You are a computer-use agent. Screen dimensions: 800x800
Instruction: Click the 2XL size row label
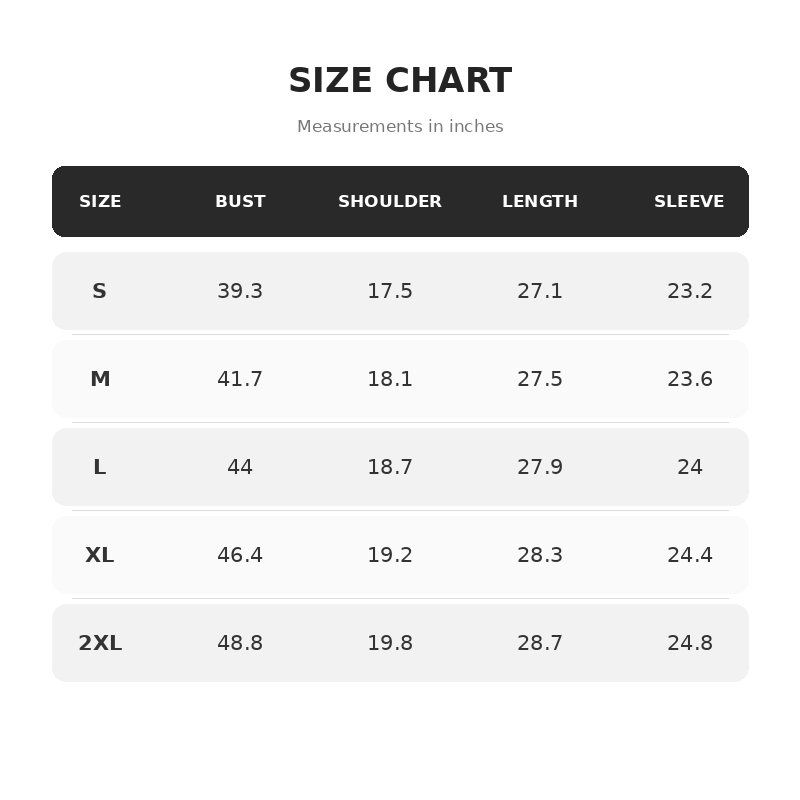click(x=100, y=643)
